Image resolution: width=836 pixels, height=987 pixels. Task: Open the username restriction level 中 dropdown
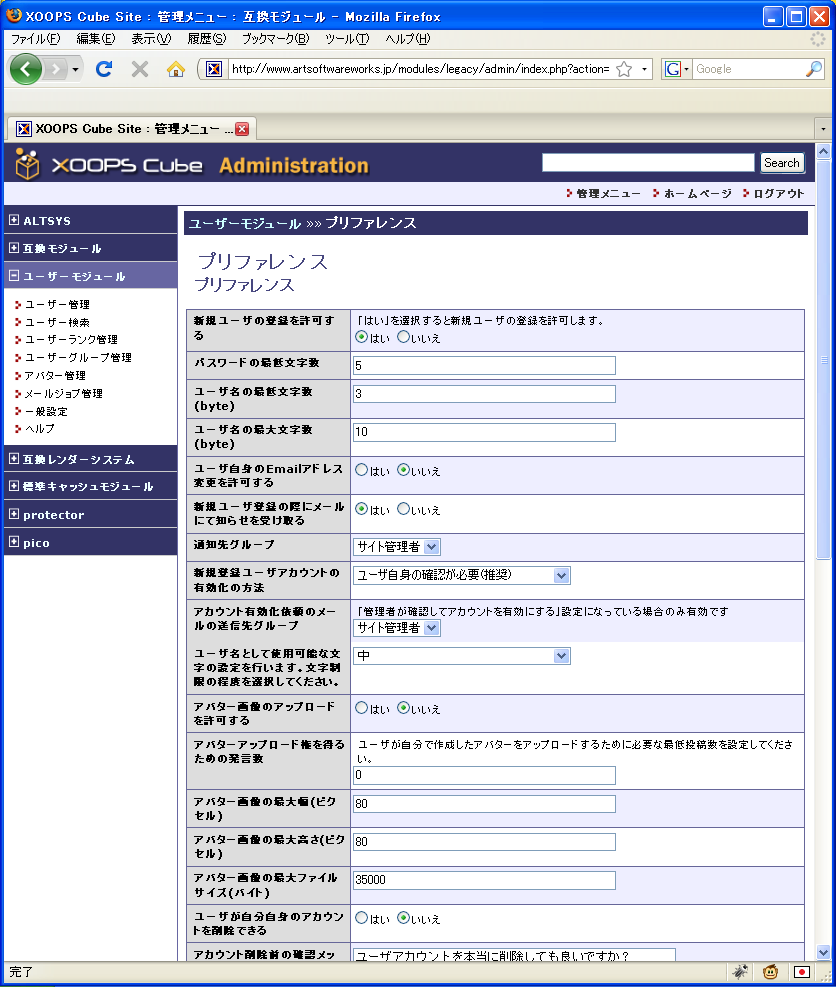click(461, 656)
